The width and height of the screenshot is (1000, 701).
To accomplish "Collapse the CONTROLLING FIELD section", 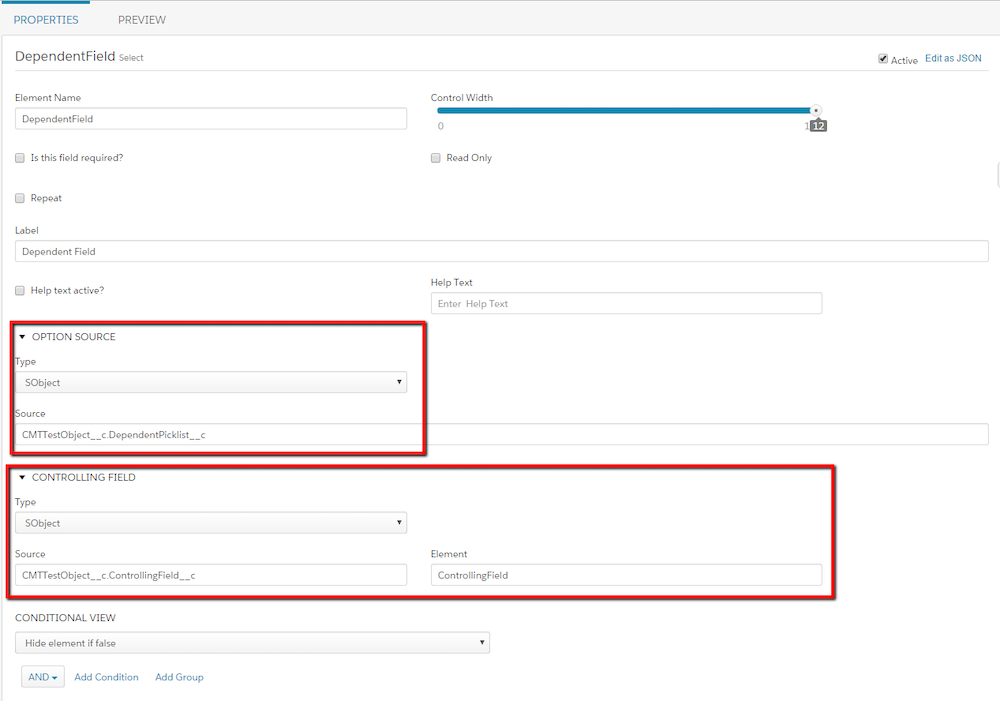I will coord(22,477).
